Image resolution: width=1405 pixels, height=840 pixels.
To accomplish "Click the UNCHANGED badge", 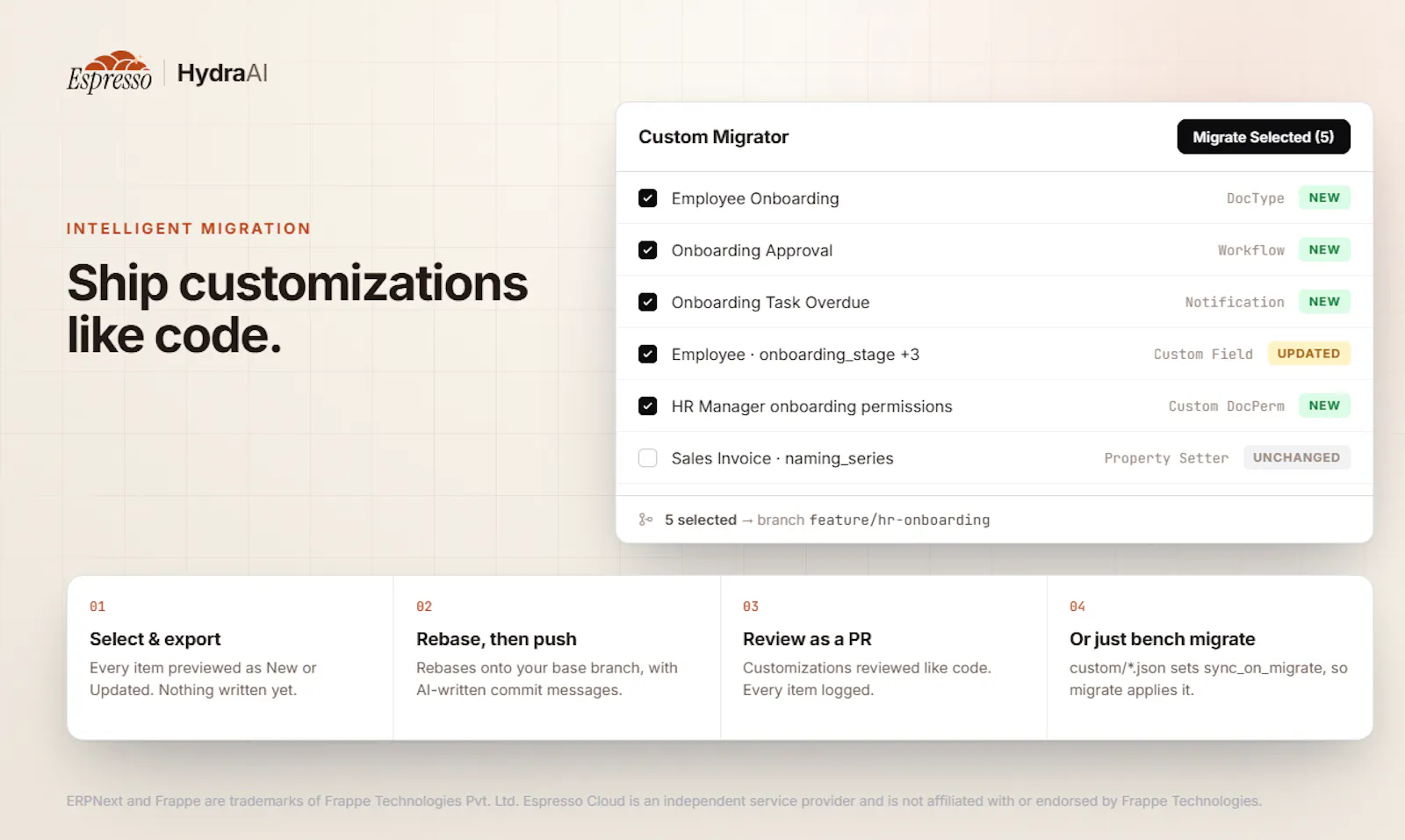I will [x=1296, y=457].
